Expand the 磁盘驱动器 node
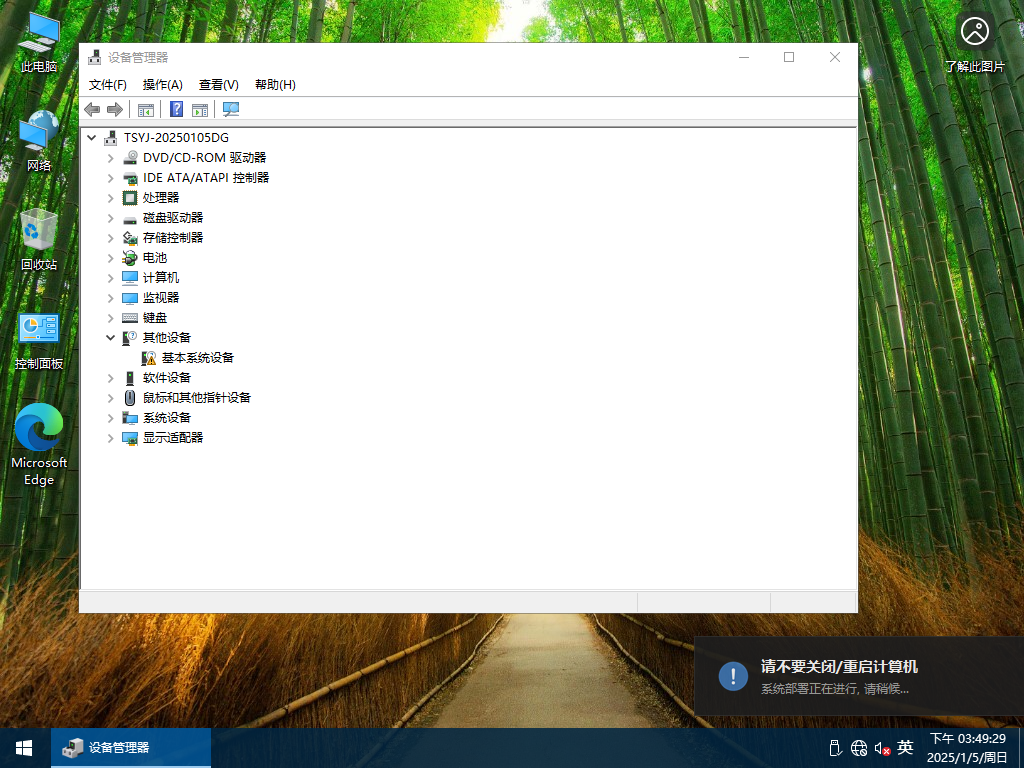 click(110, 218)
